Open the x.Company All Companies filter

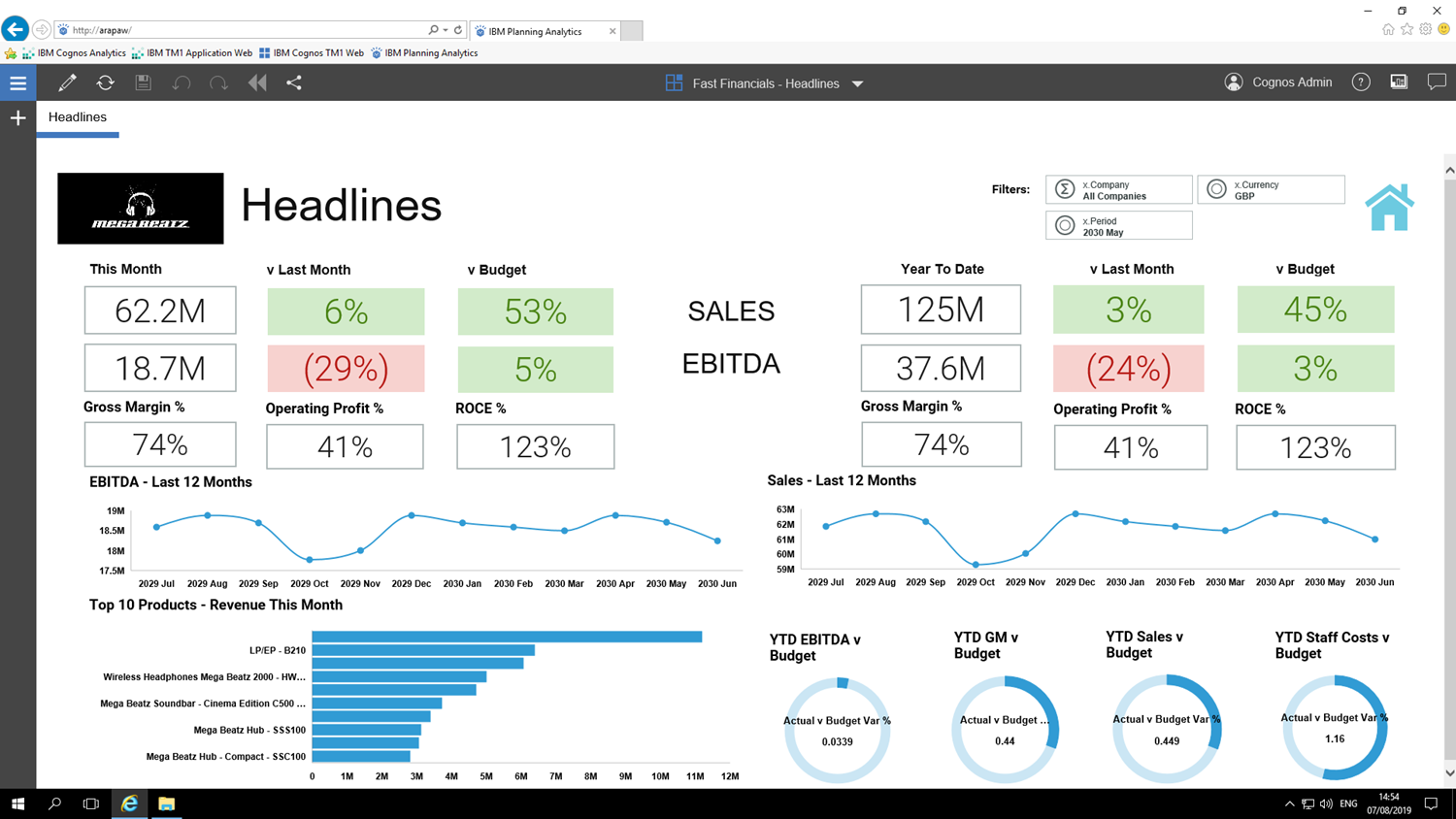1118,189
